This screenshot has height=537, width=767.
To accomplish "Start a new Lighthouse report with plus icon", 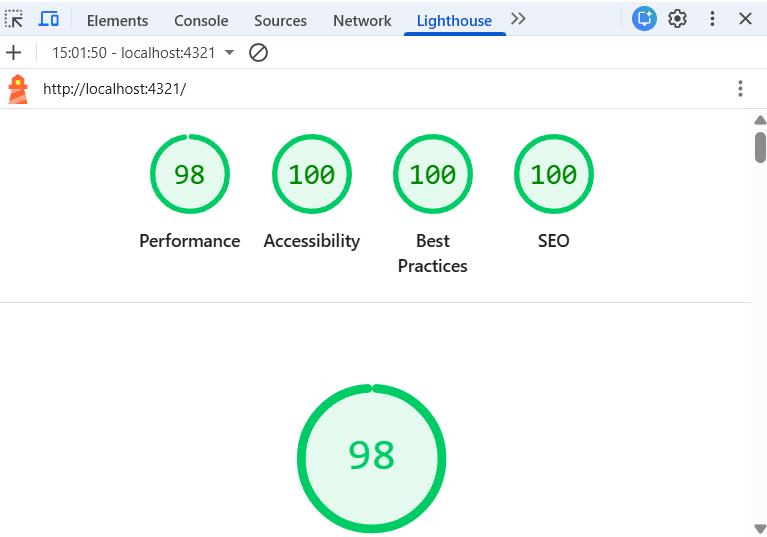I will 14,52.
